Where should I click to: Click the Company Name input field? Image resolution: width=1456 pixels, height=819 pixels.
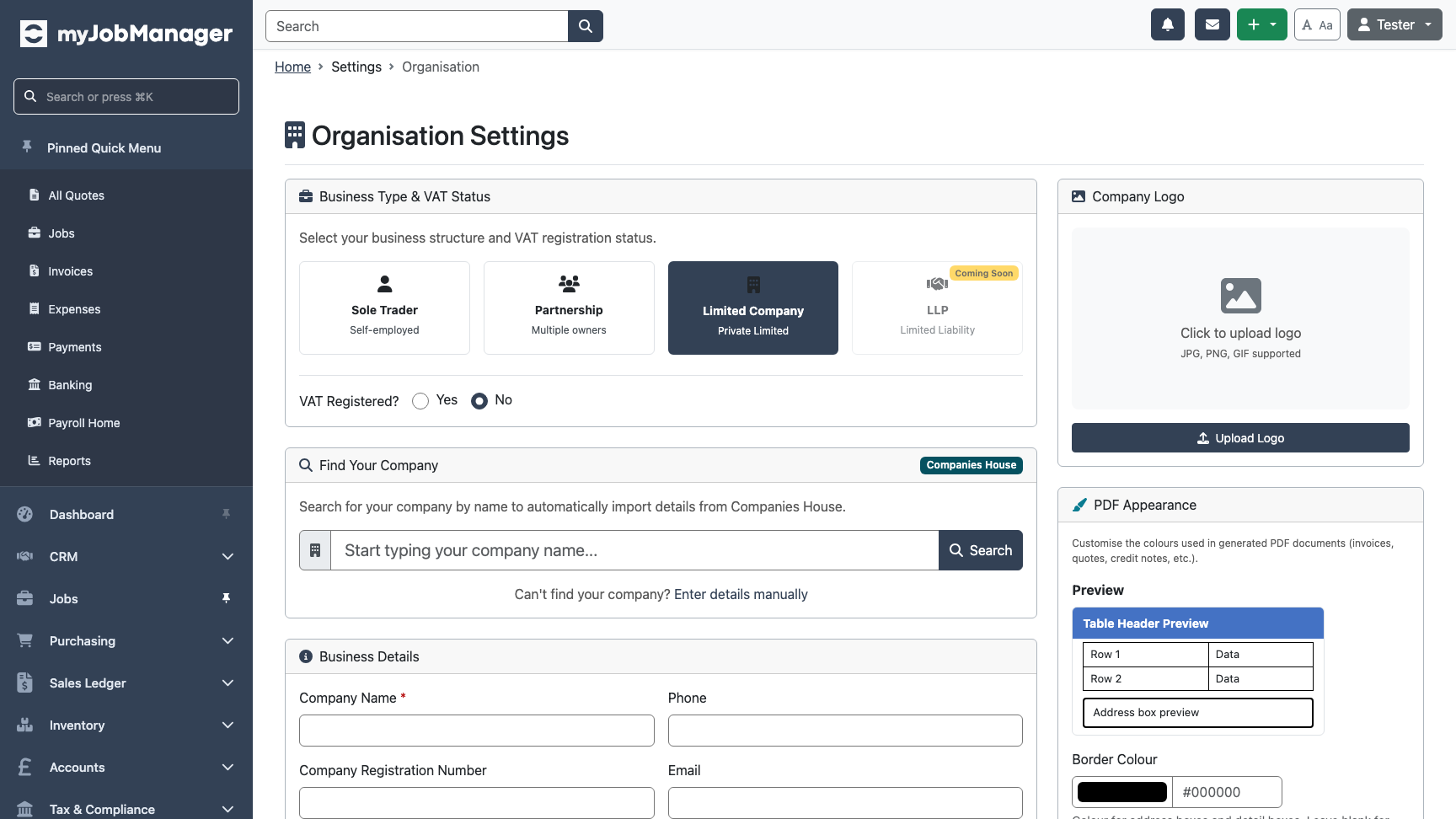(477, 731)
